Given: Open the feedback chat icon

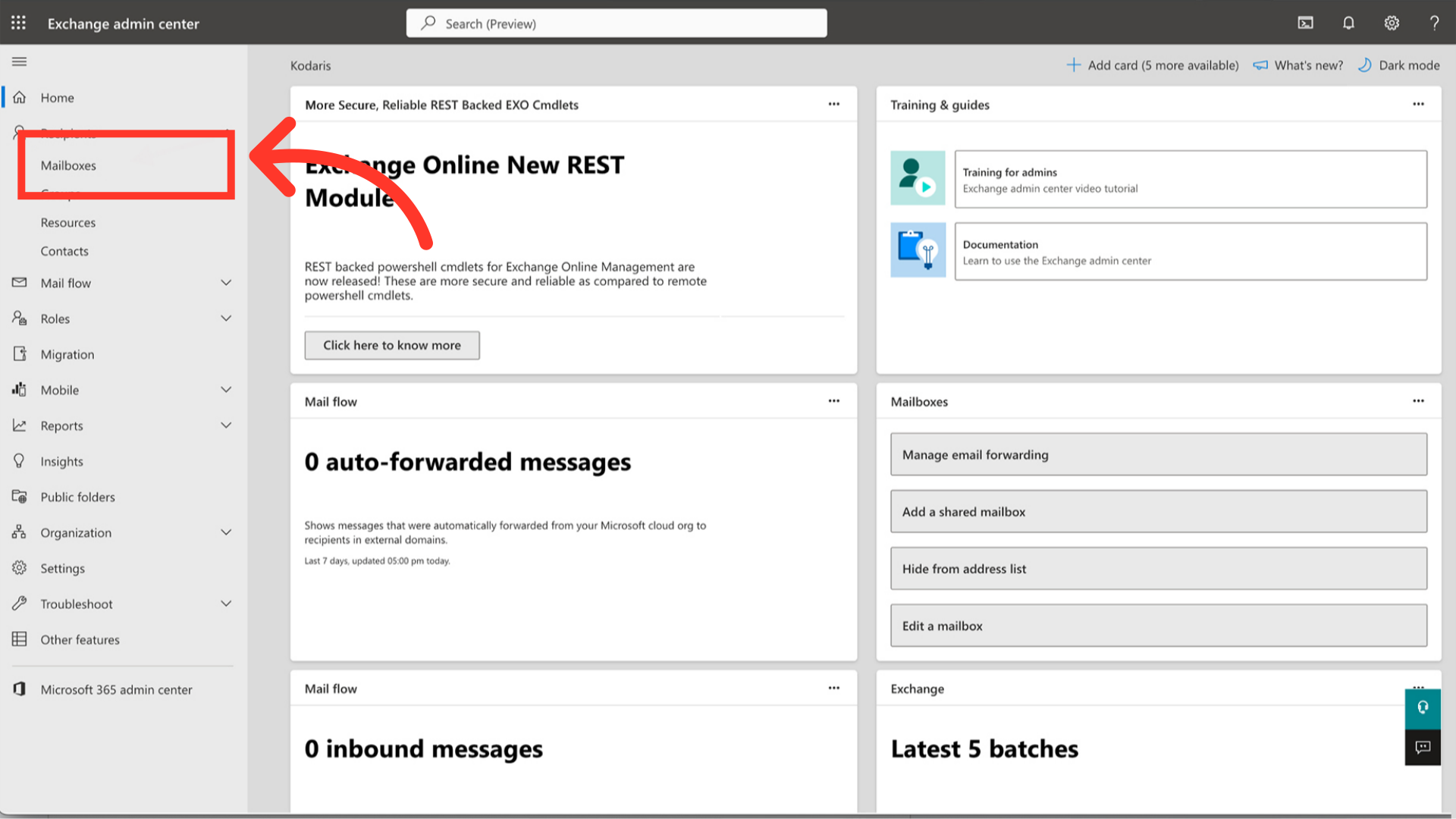Looking at the screenshot, I should point(1423,747).
